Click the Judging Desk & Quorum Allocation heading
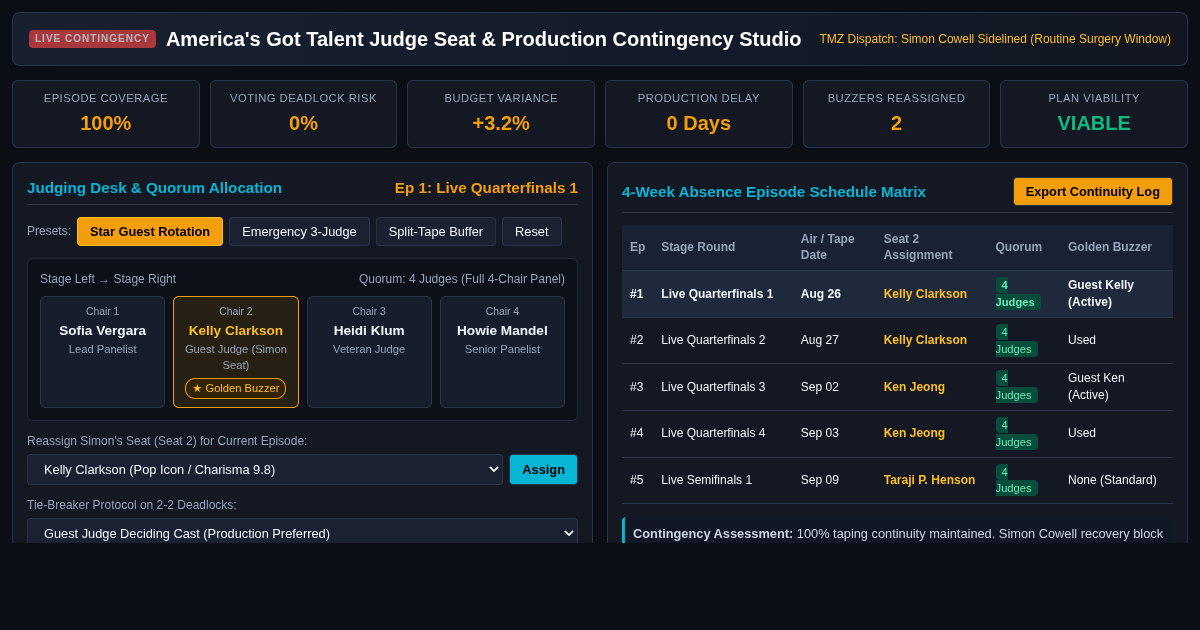The image size is (1200, 630). click(154, 187)
